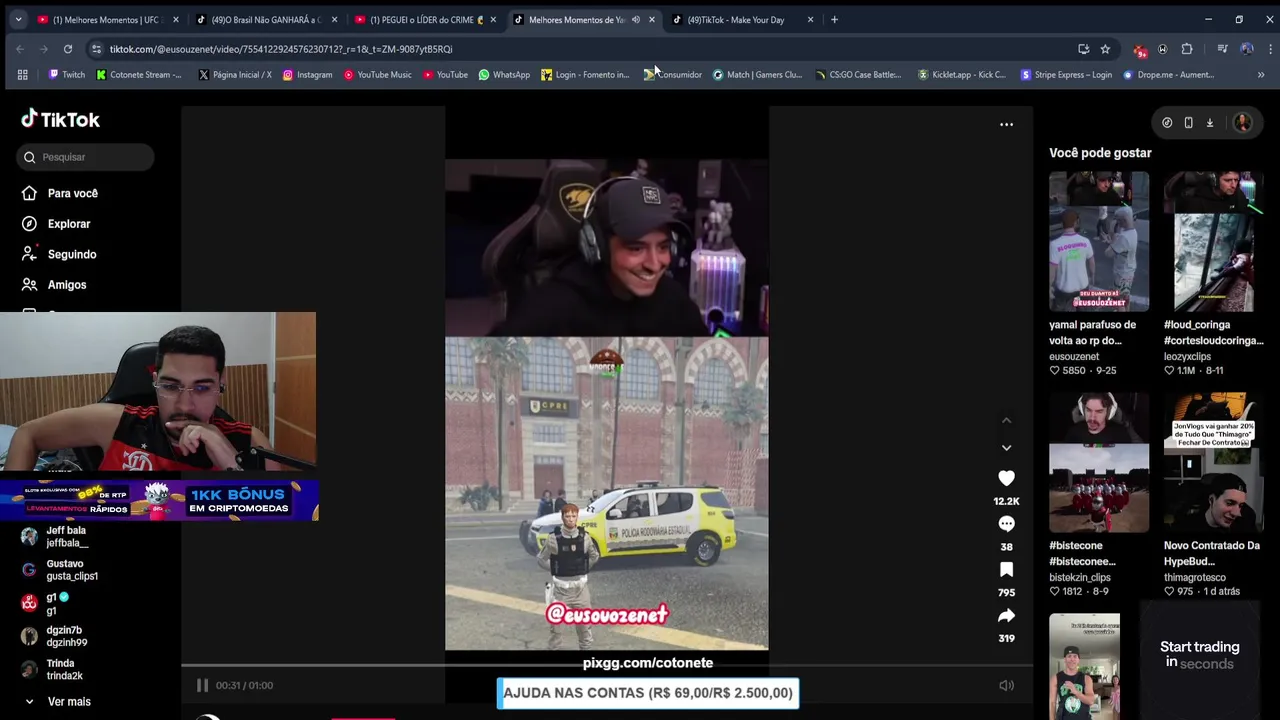Go to previous video with up chevron
Viewport: 1280px width, 720px height.
1006,420
